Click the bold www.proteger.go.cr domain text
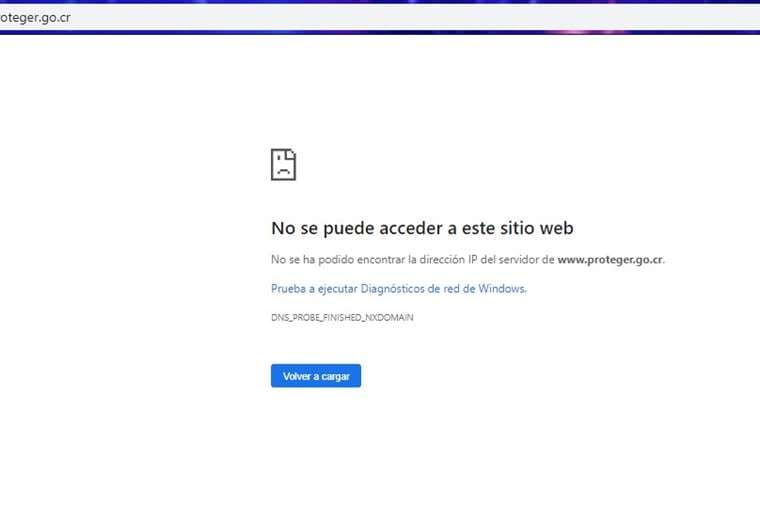 609,259
